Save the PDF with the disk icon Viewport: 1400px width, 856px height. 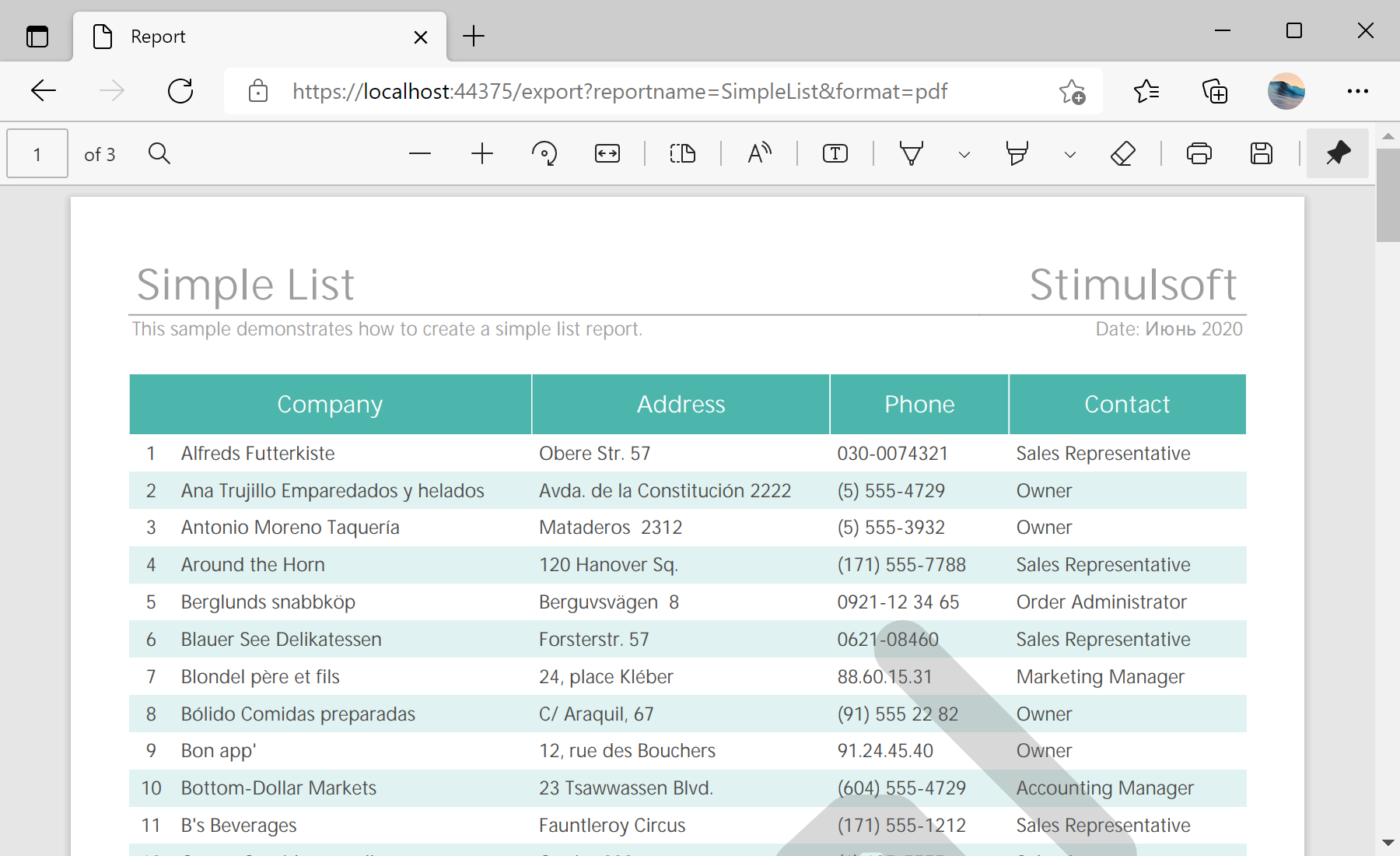(x=1262, y=153)
